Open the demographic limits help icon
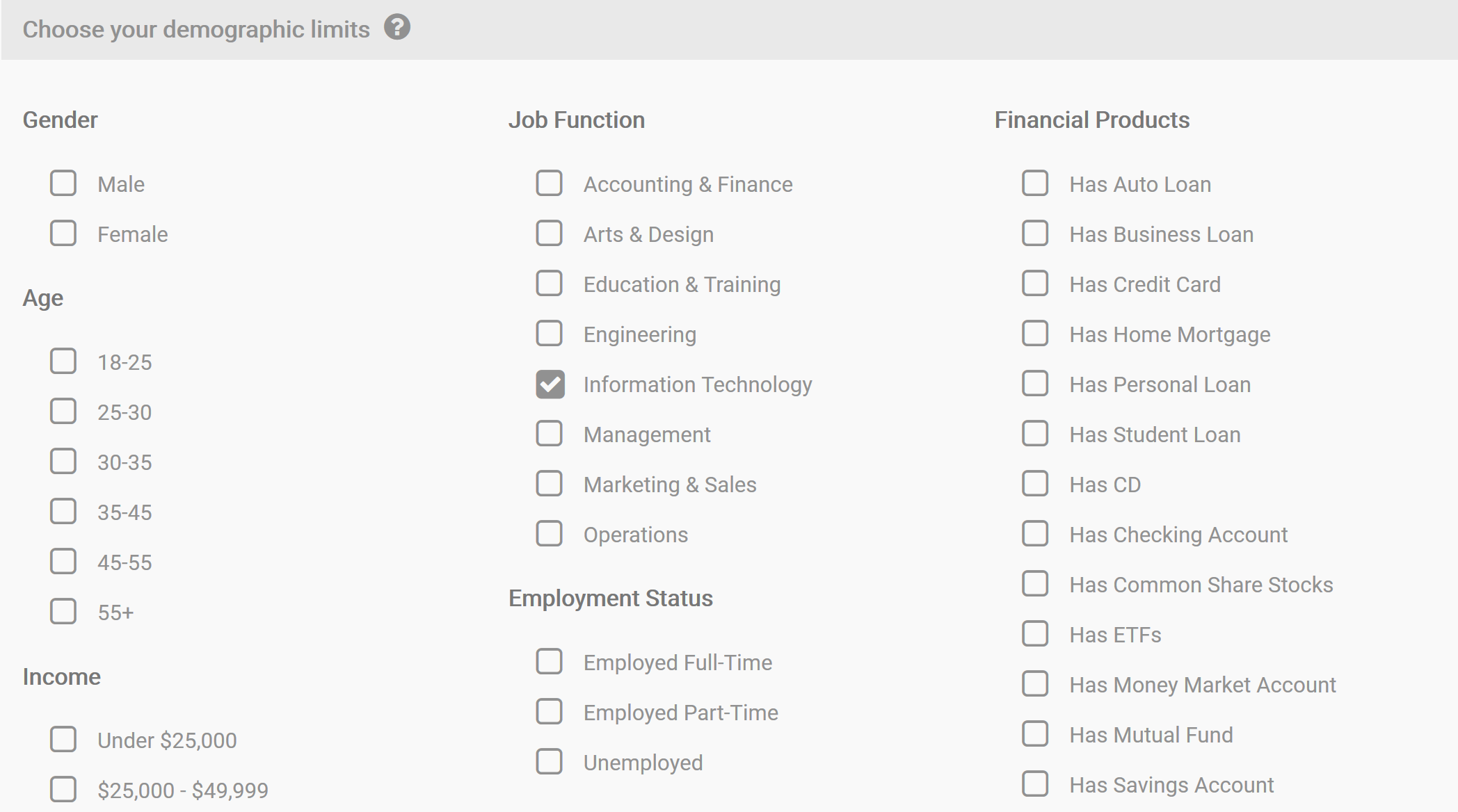The height and width of the screenshot is (812, 1458). click(x=397, y=27)
